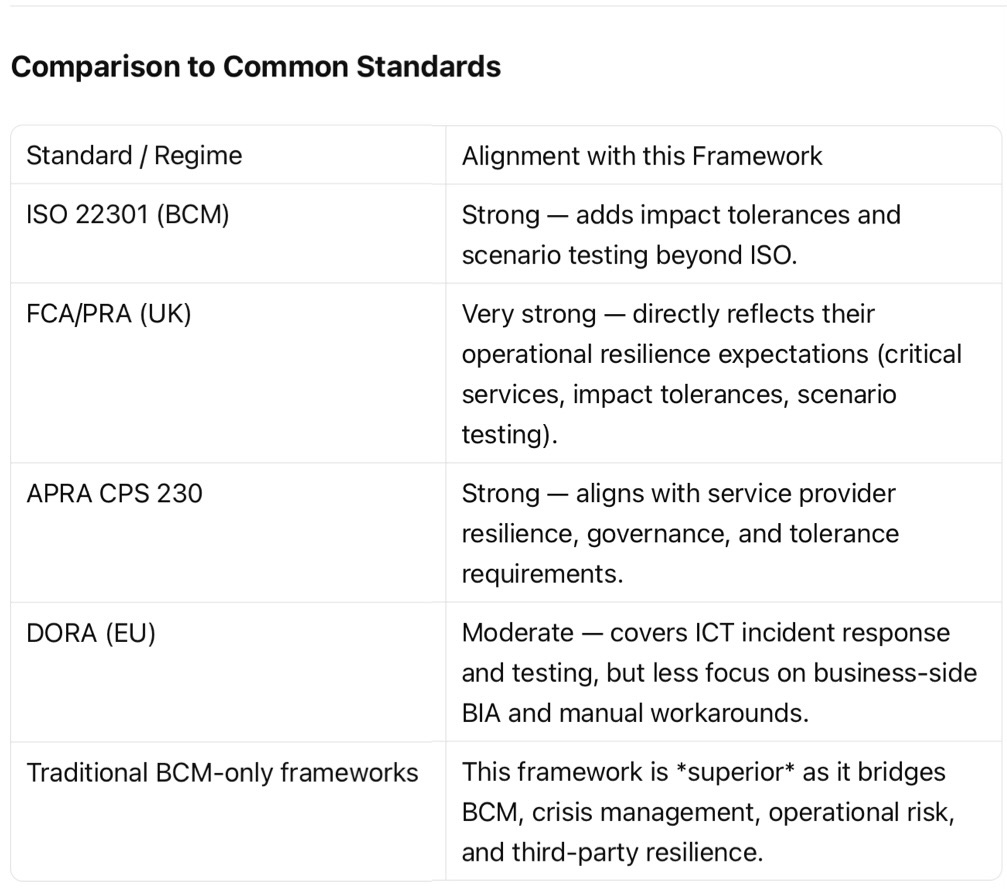Viewport: 1007px width, 889px height.
Task: Click the 'Standard / Regime' column header
Action: click(x=134, y=156)
